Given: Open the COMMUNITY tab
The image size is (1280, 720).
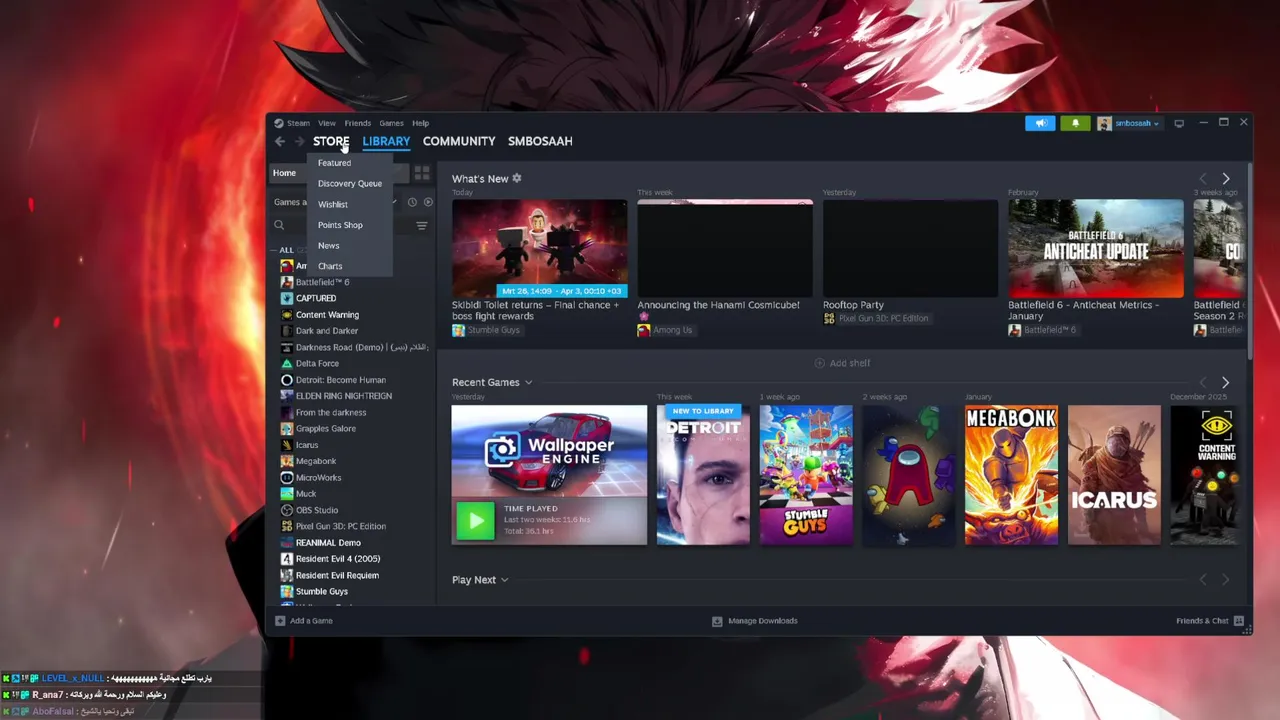Looking at the screenshot, I should tap(459, 141).
